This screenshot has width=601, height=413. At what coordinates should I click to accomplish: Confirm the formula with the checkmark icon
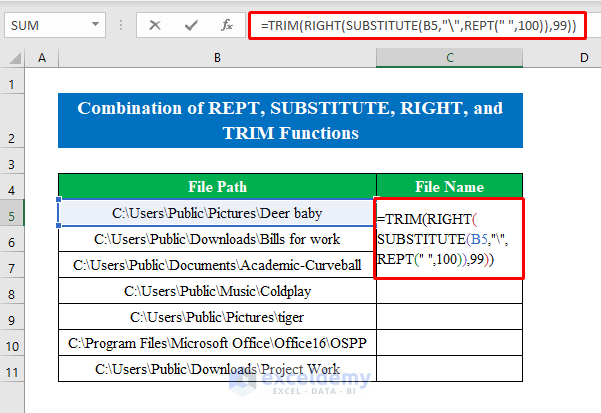pyautogui.click(x=191, y=25)
